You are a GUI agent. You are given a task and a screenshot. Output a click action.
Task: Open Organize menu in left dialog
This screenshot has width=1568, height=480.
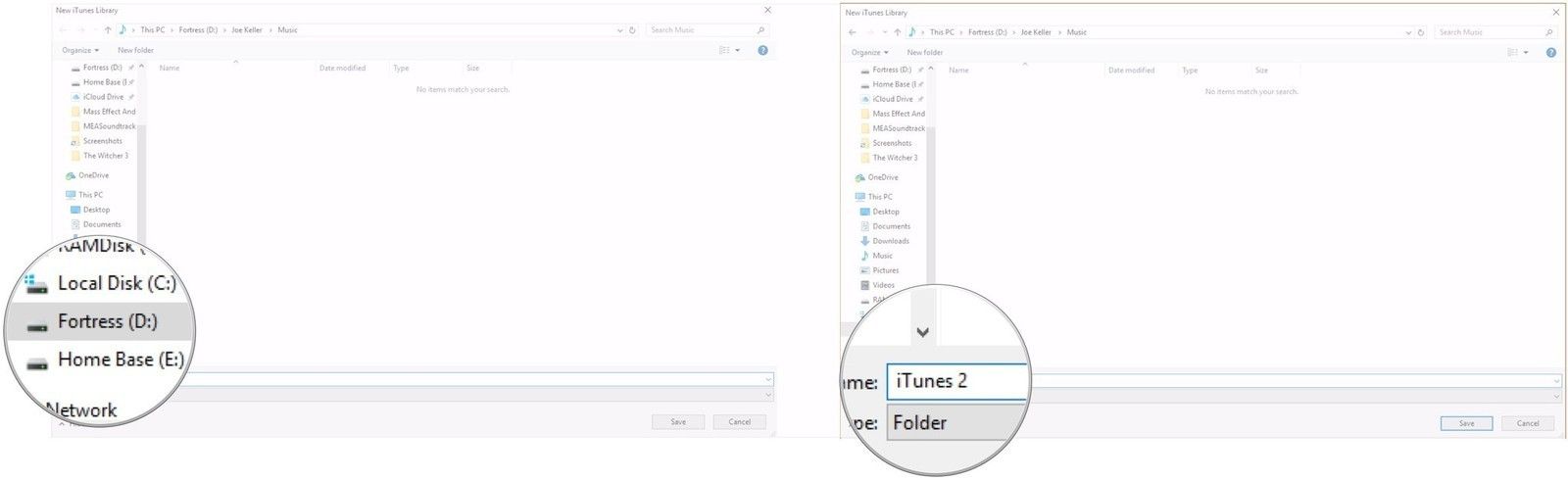80,50
